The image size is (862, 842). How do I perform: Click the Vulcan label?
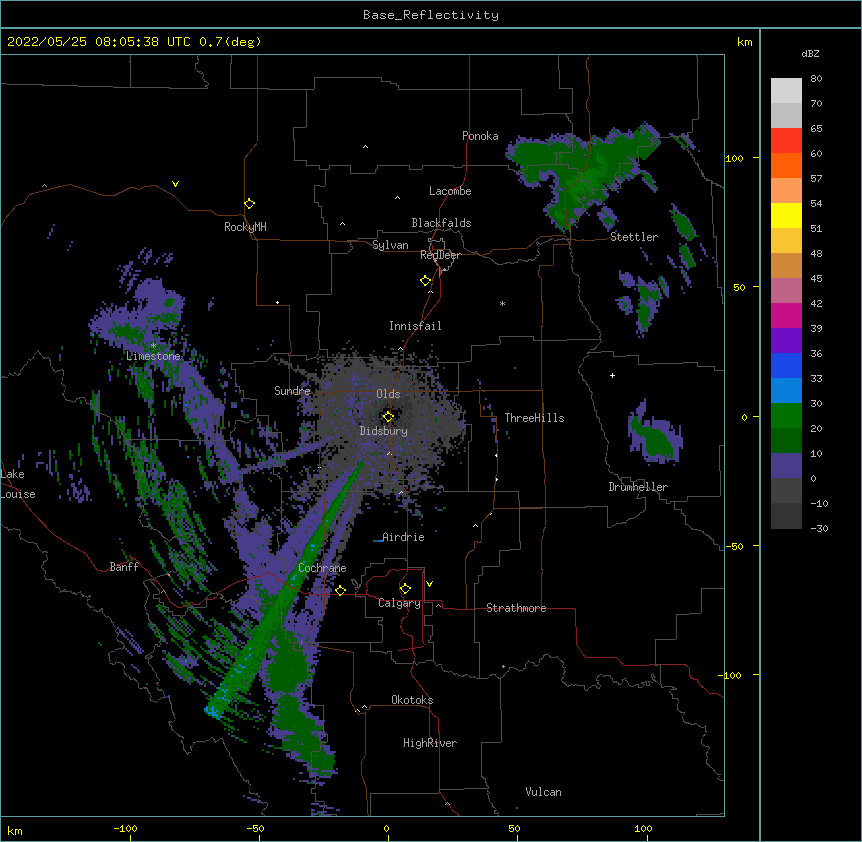point(543,792)
